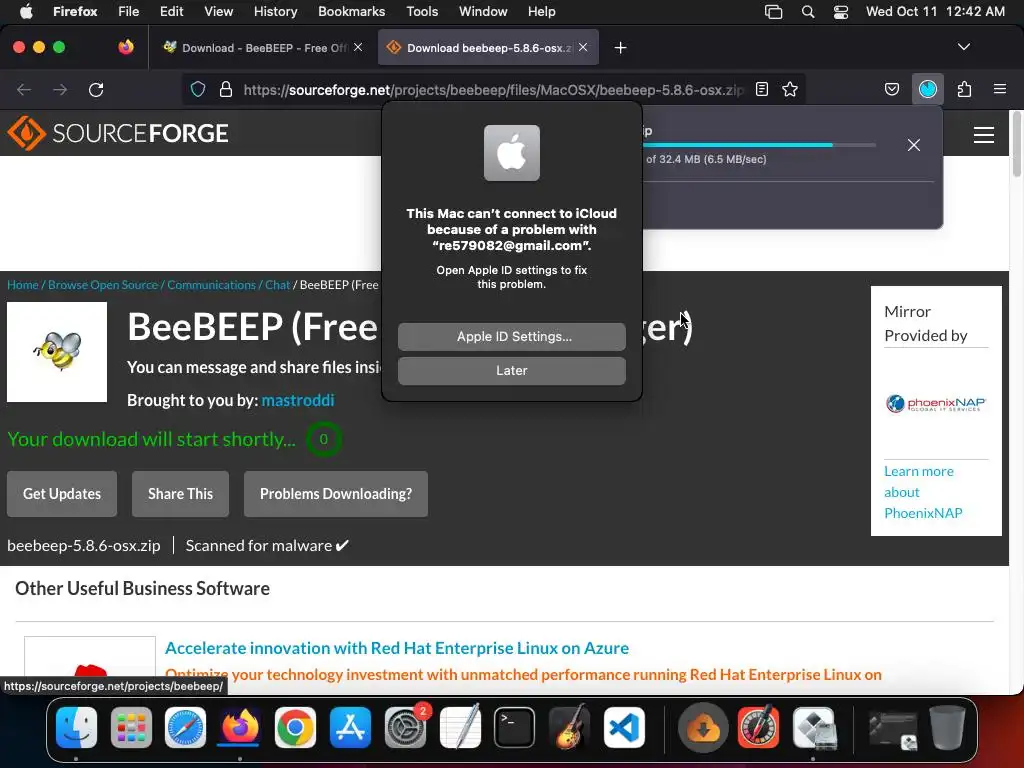This screenshot has width=1024, height=768.
Task: Open the Bookmarks menu
Action: tap(351, 11)
